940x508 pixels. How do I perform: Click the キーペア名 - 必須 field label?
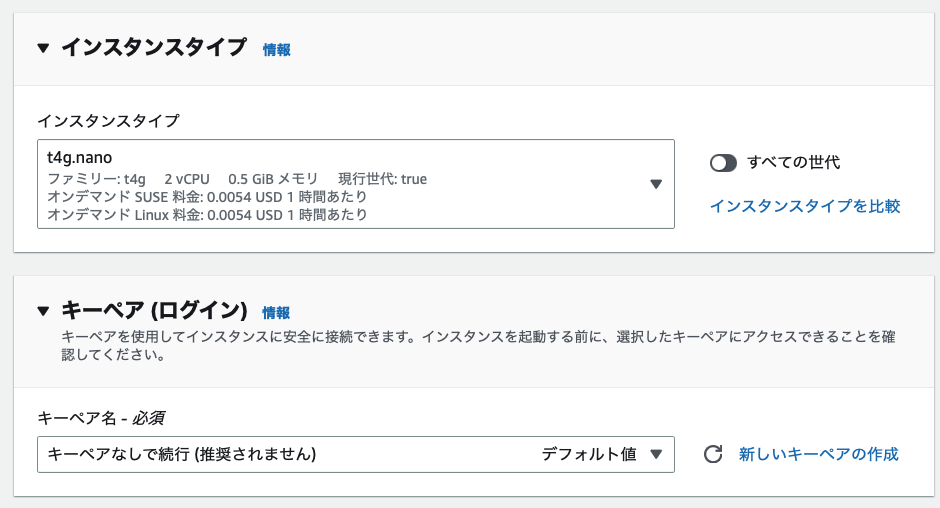point(100,417)
